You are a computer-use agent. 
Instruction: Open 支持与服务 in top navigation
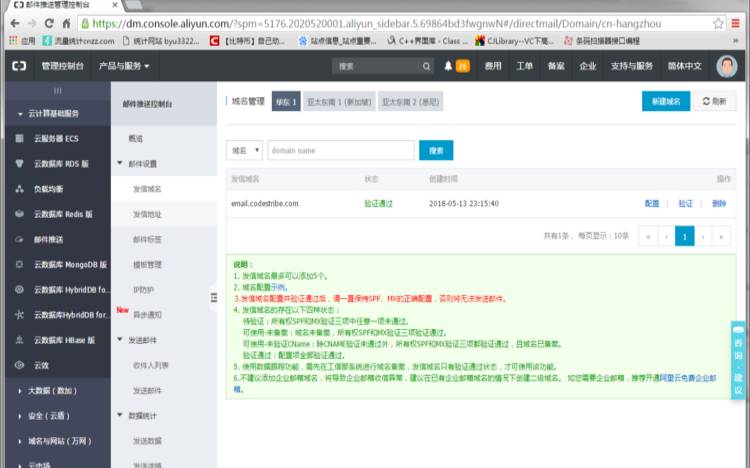pos(631,66)
